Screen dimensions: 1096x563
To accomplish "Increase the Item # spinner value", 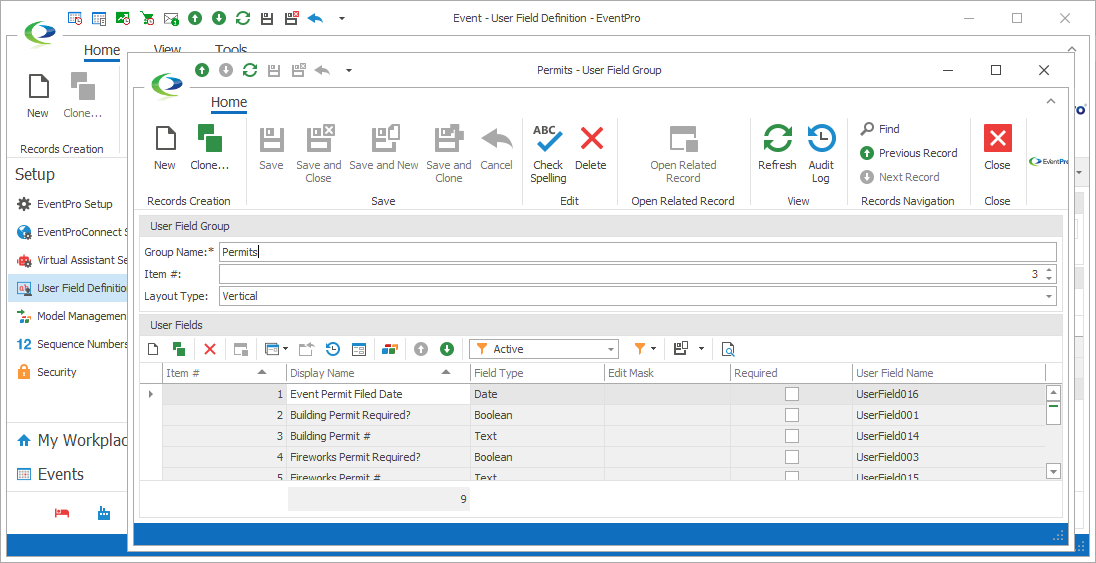I will point(1048,271).
